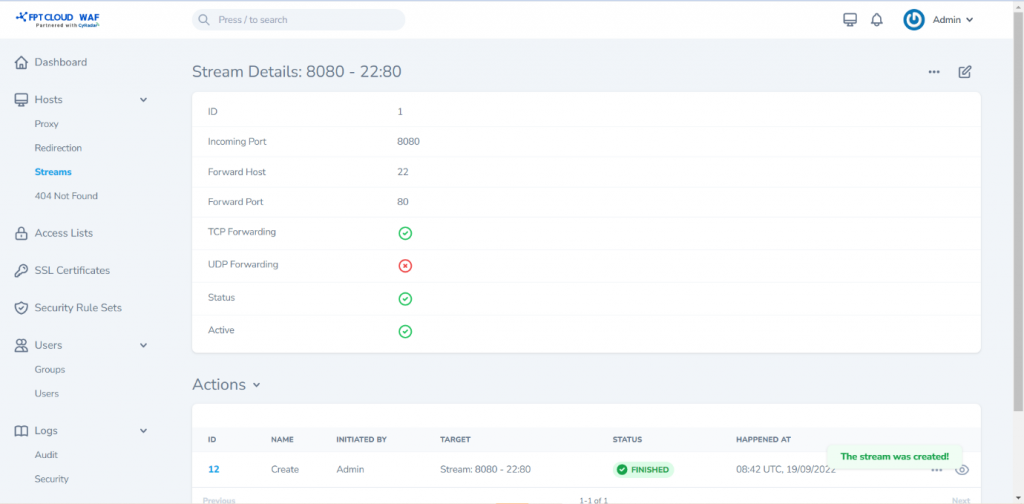Click the Access Lists lock icon

(21, 233)
